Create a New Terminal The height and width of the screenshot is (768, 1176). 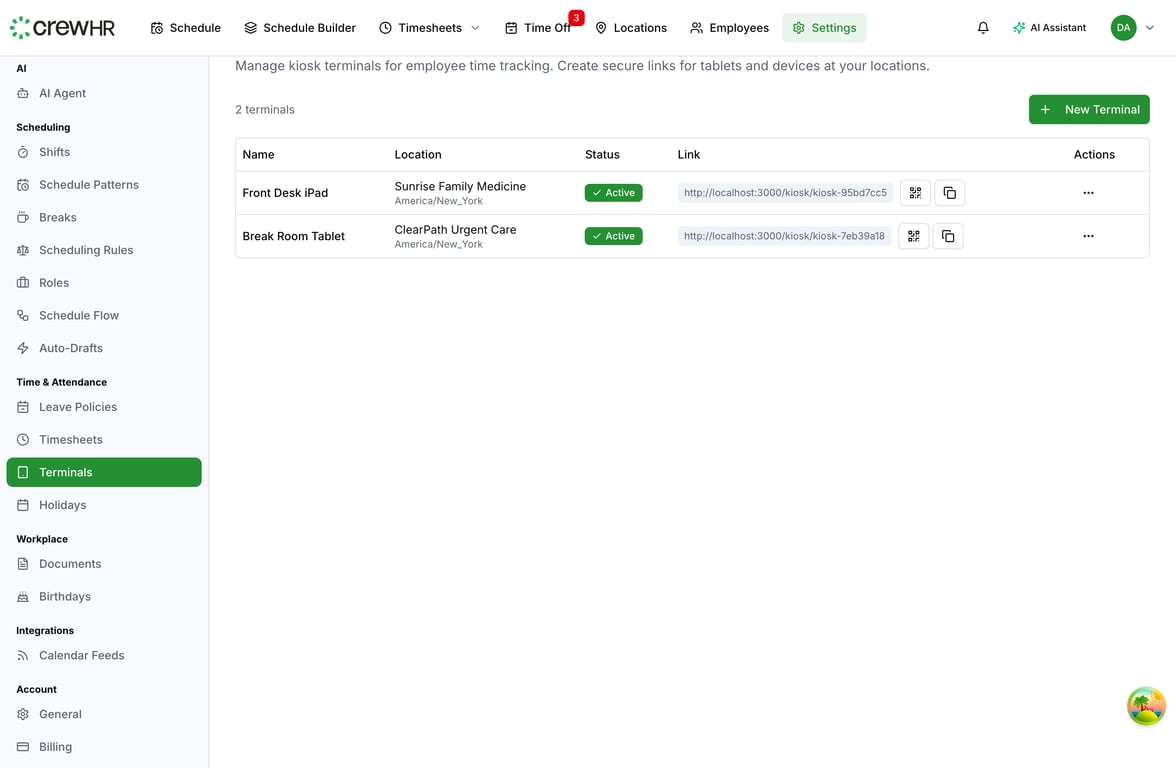[x=1089, y=110]
